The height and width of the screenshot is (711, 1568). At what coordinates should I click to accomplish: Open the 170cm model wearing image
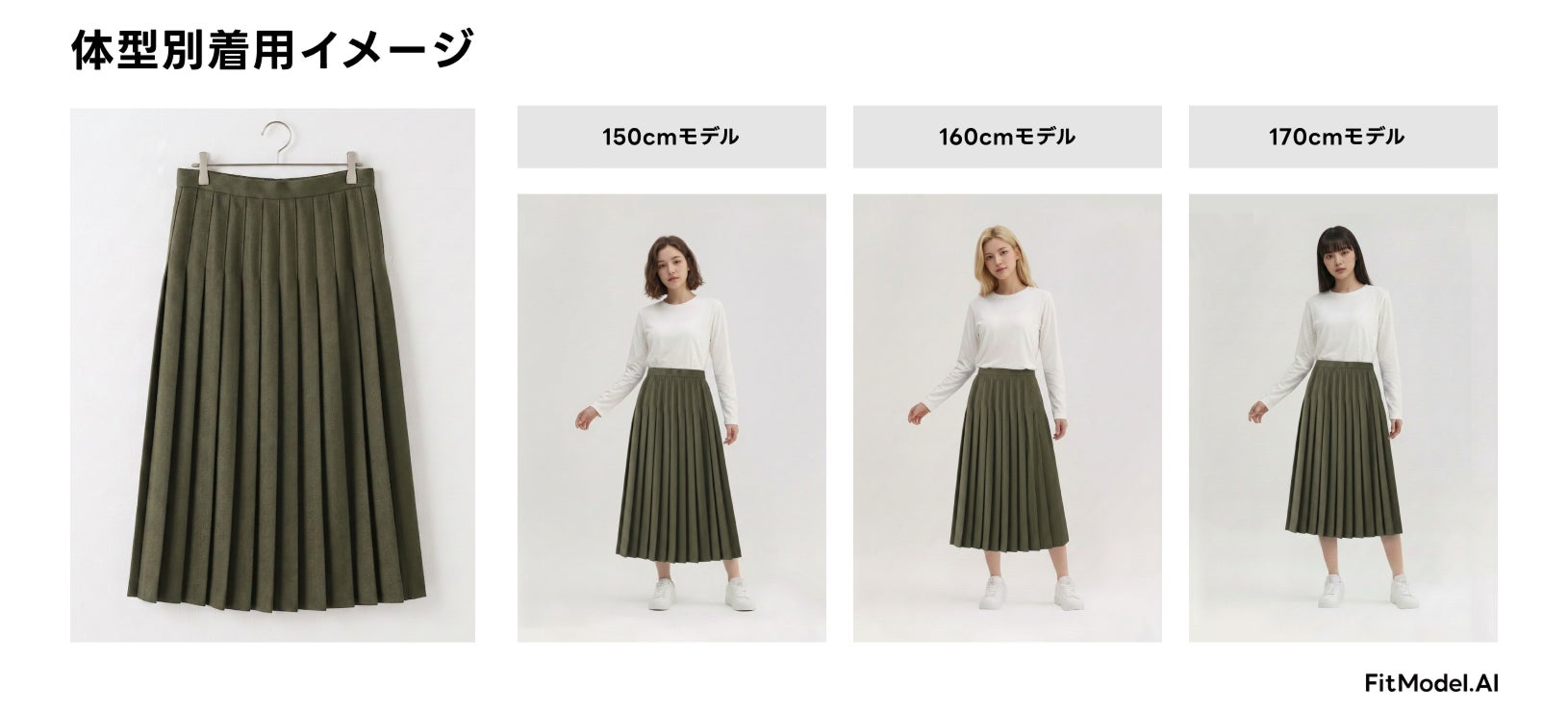coord(1343,419)
